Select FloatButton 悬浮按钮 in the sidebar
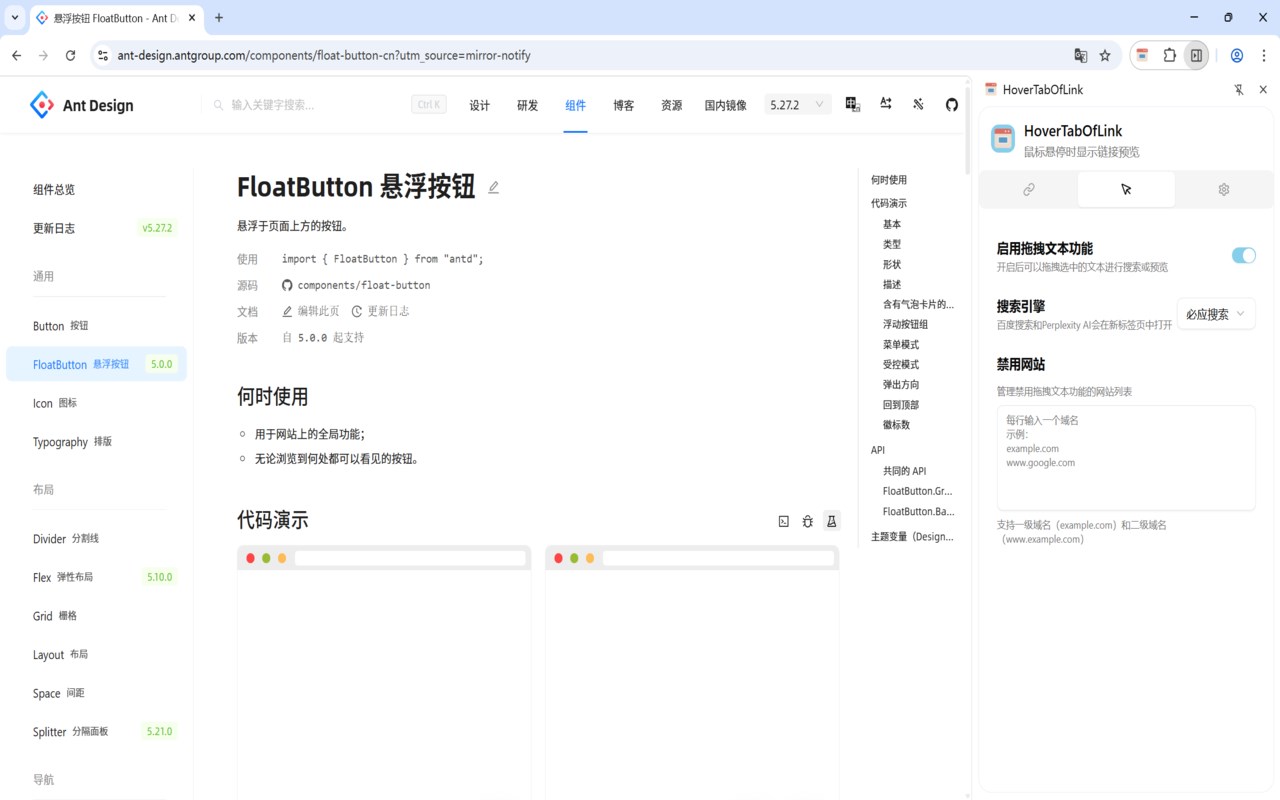This screenshot has width=1280, height=800. click(x=96, y=364)
